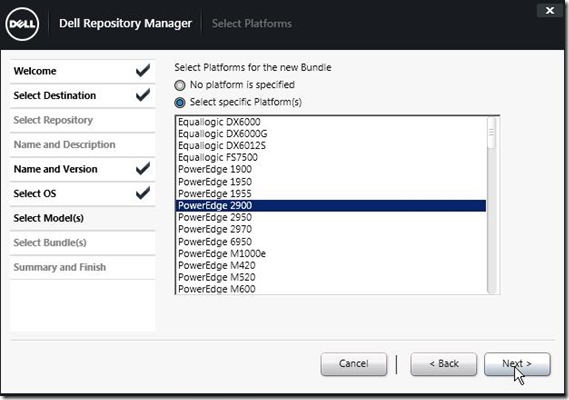Open Name and Version step

83,169
